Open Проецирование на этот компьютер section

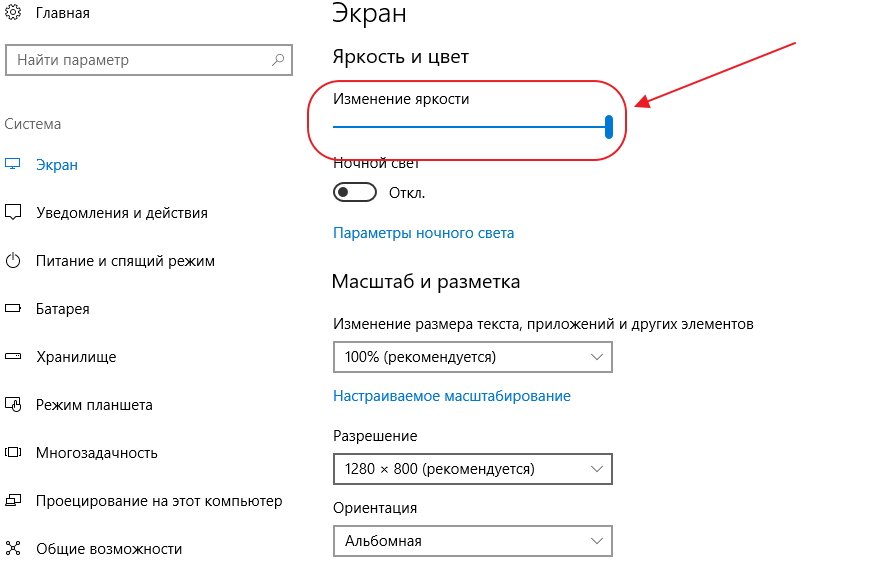pyautogui.click(x=158, y=500)
